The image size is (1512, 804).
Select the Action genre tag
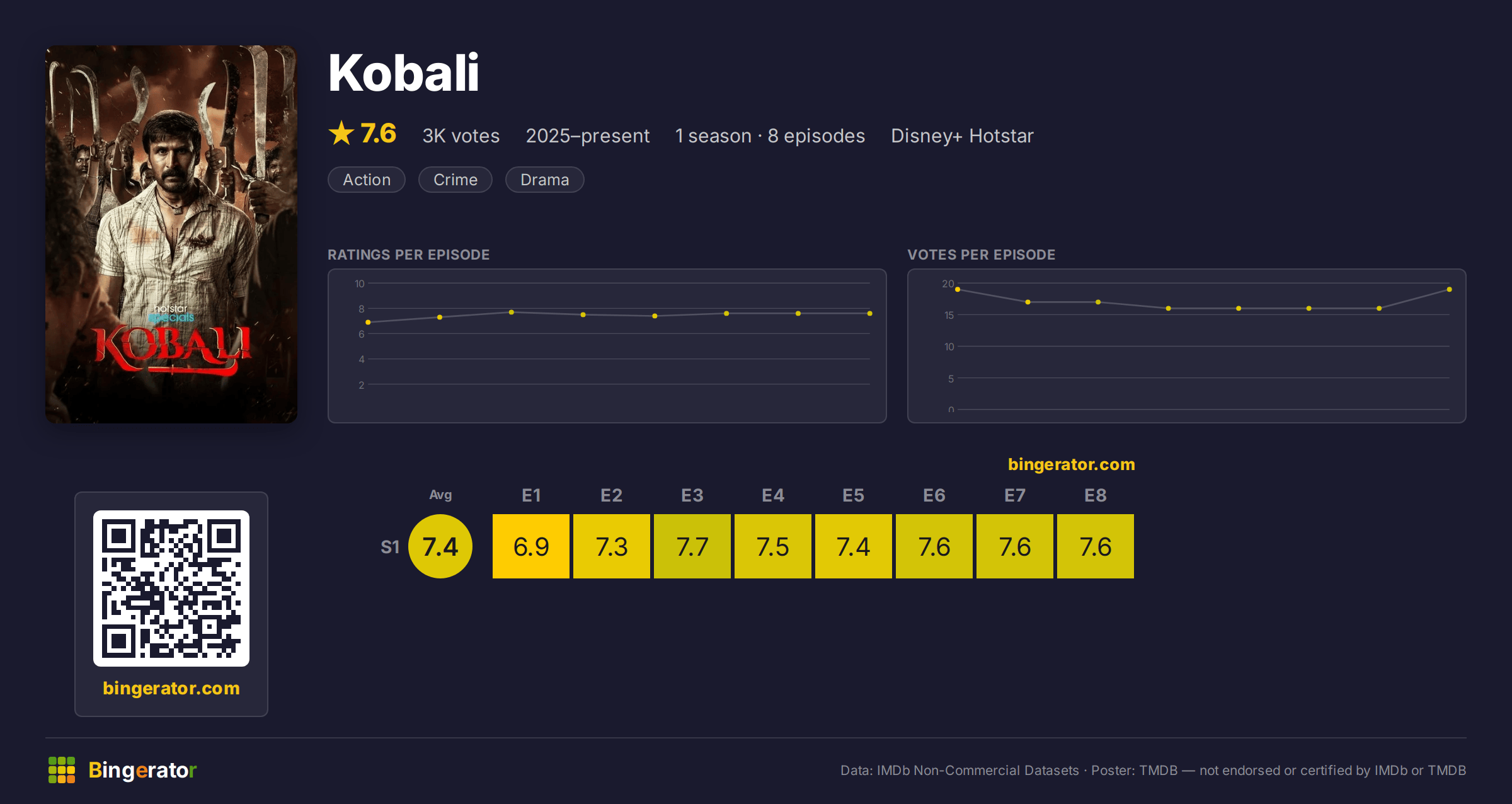pyautogui.click(x=367, y=180)
